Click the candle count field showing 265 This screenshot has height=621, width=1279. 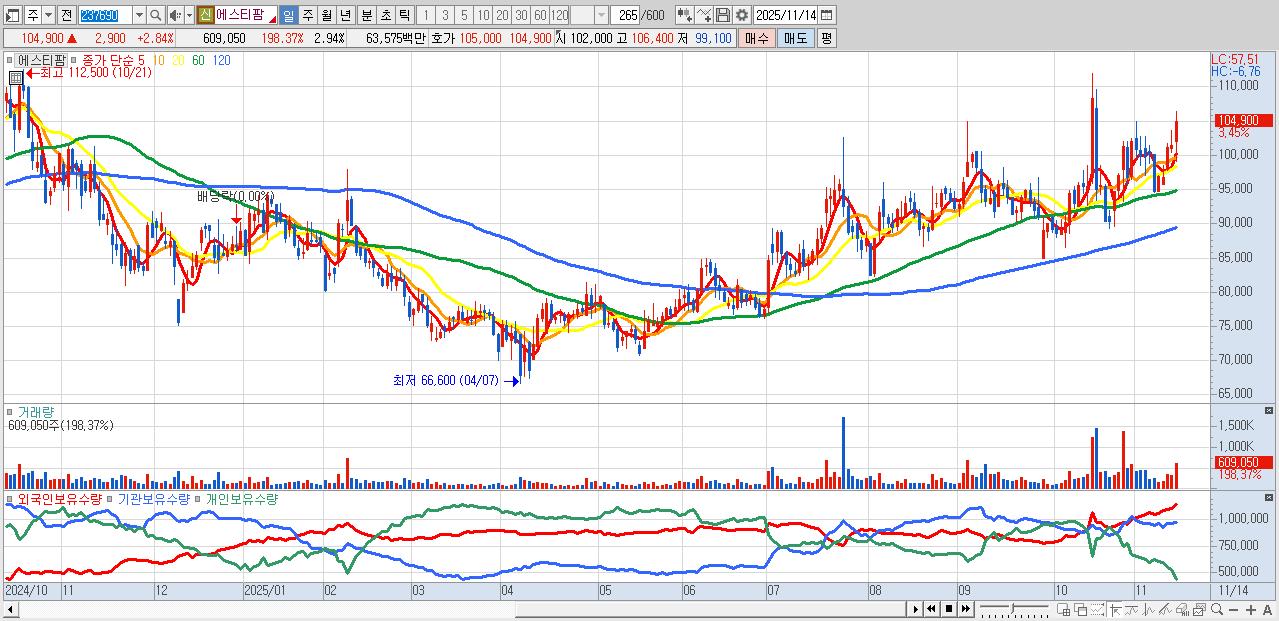pos(624,15)
